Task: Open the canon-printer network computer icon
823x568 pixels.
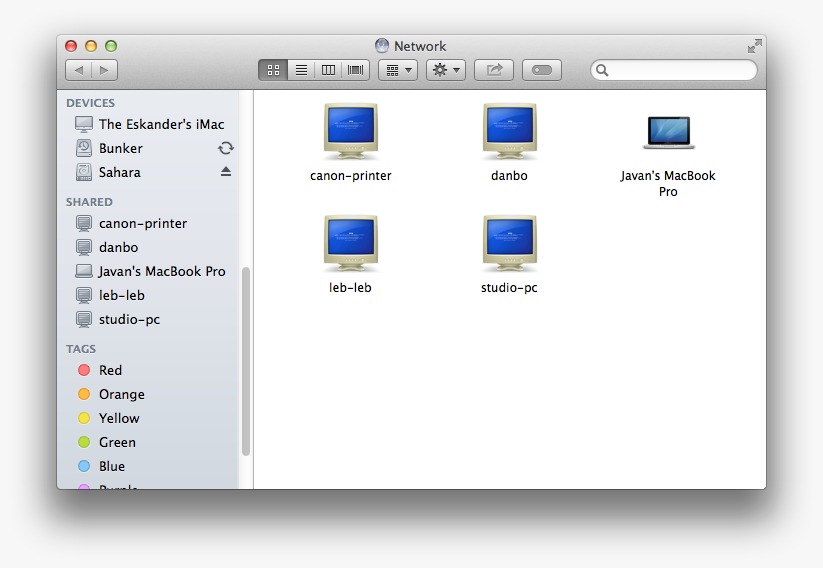Action: pyautogui.click(x=350, y=132)
